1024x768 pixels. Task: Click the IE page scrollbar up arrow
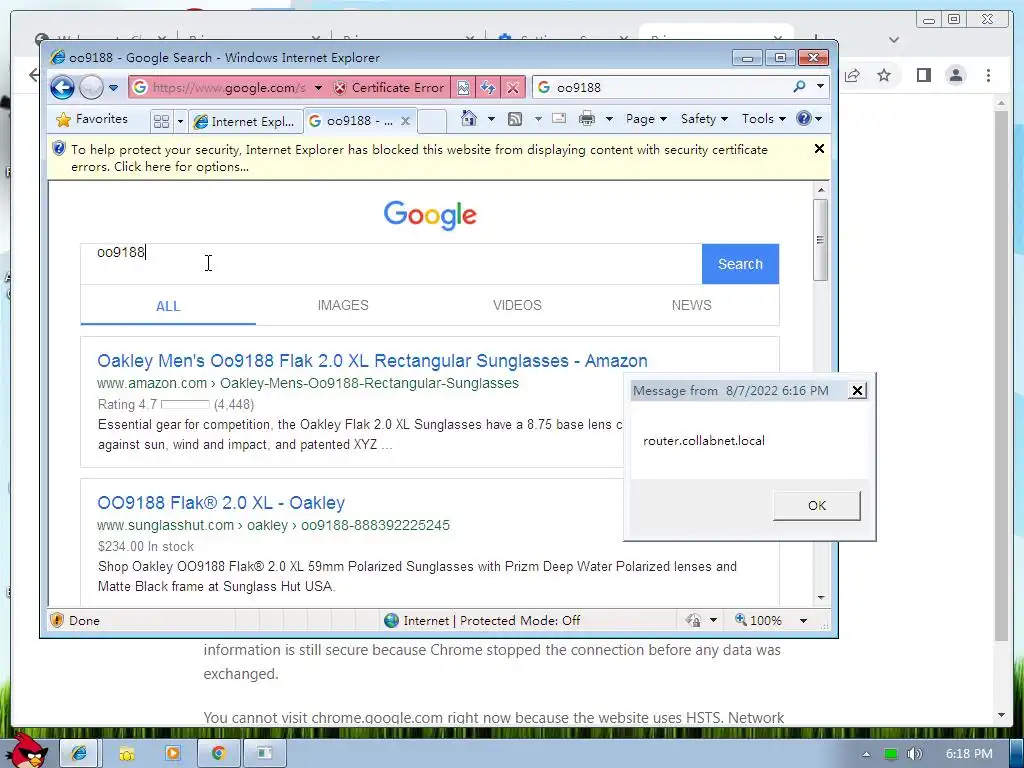tap(821, 190)
